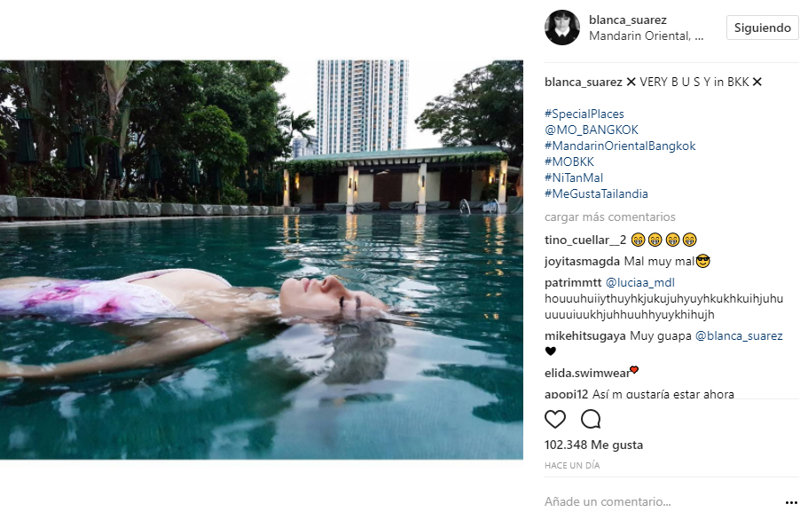Open commenter tino_cuellar__2 profile

pos(585,240)
